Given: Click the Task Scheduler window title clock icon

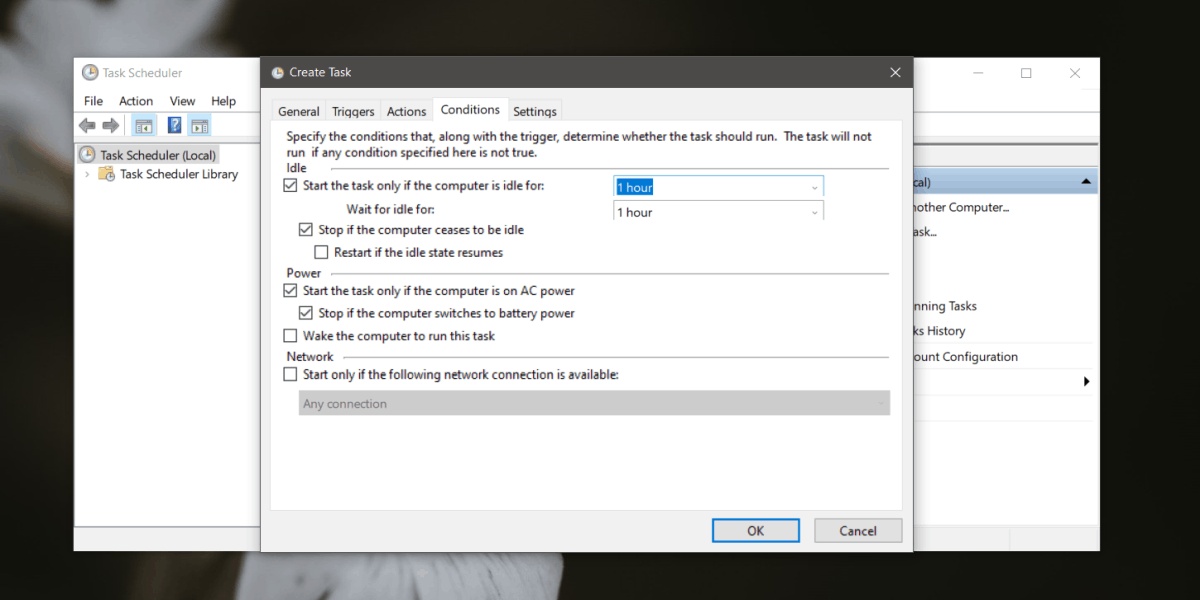Looking at the screenshot, I should [x=90, y=73].
